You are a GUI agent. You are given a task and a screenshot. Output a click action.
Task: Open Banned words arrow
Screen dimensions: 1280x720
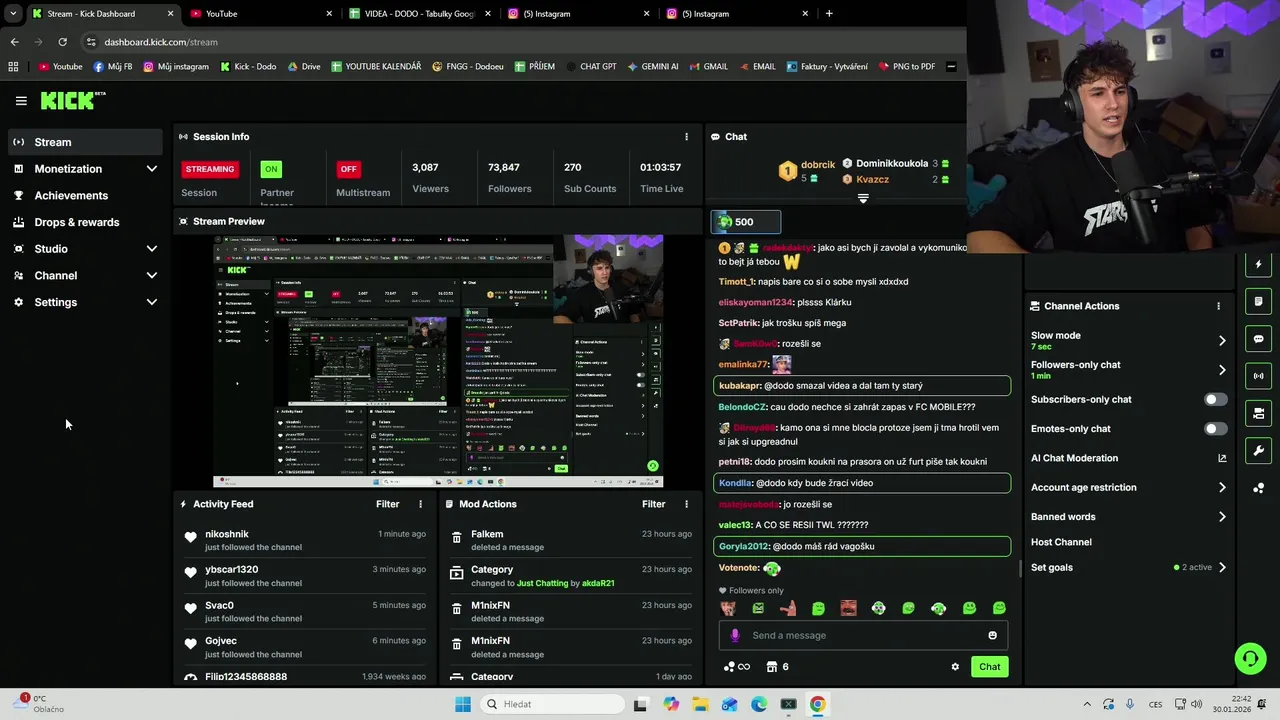(1221, 517)
